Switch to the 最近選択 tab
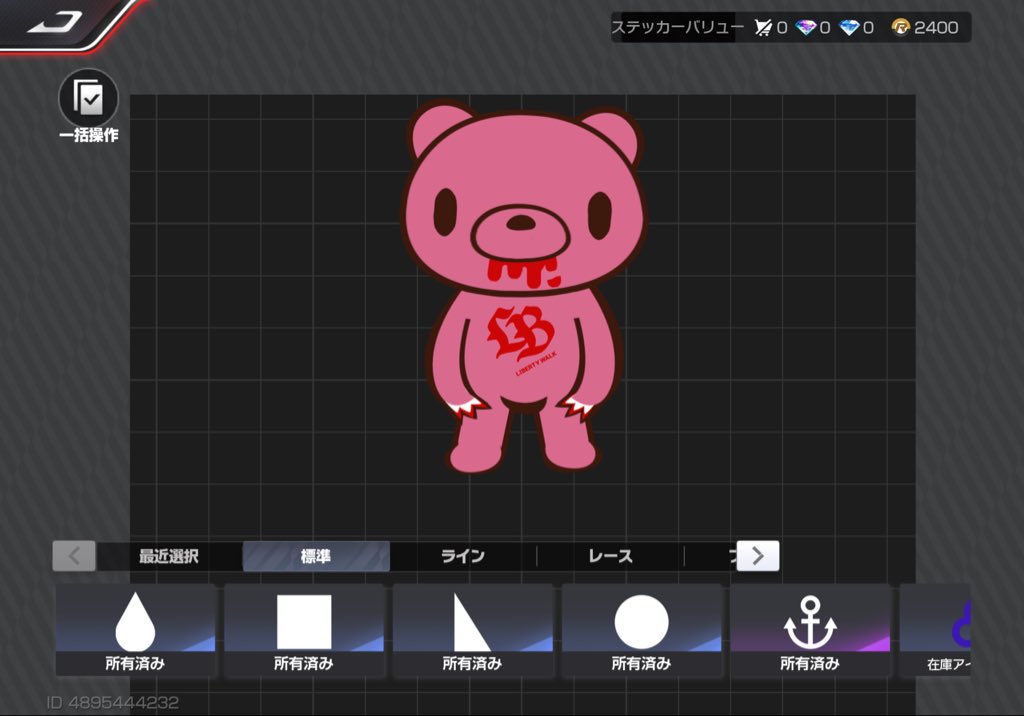1024x716 pixels. pyautogui.click(x=168, y=556)
